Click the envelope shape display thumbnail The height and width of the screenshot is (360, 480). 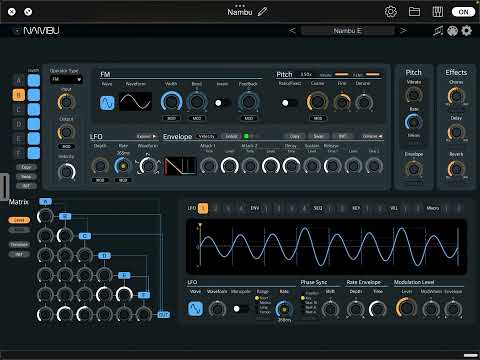pyautogui.click(x=180, y=166)
